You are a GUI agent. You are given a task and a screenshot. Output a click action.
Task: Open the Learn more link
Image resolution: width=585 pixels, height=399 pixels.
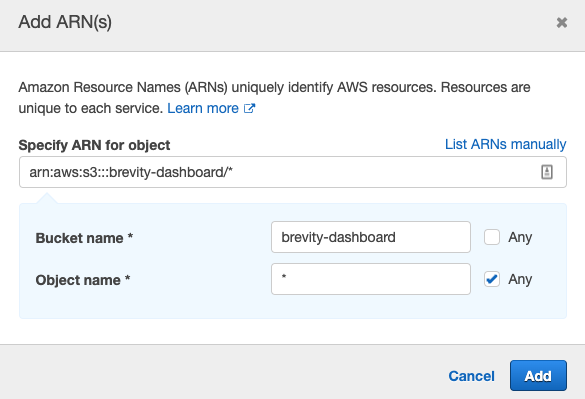(x=203, y=108)
